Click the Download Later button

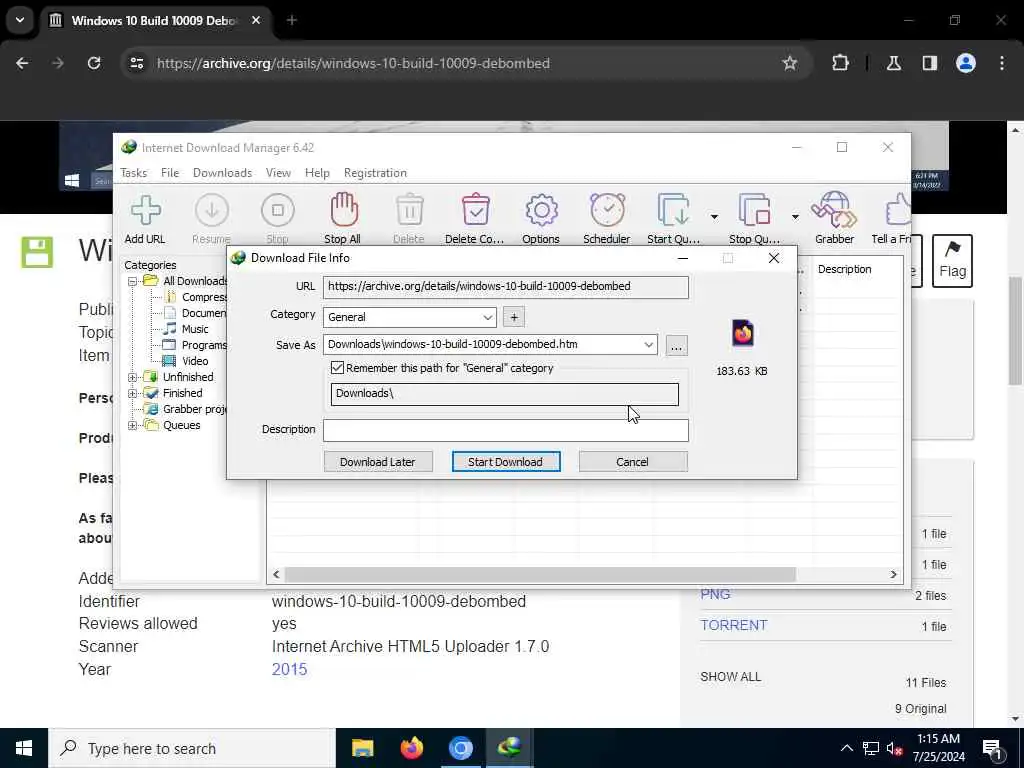tap(378, 462)
